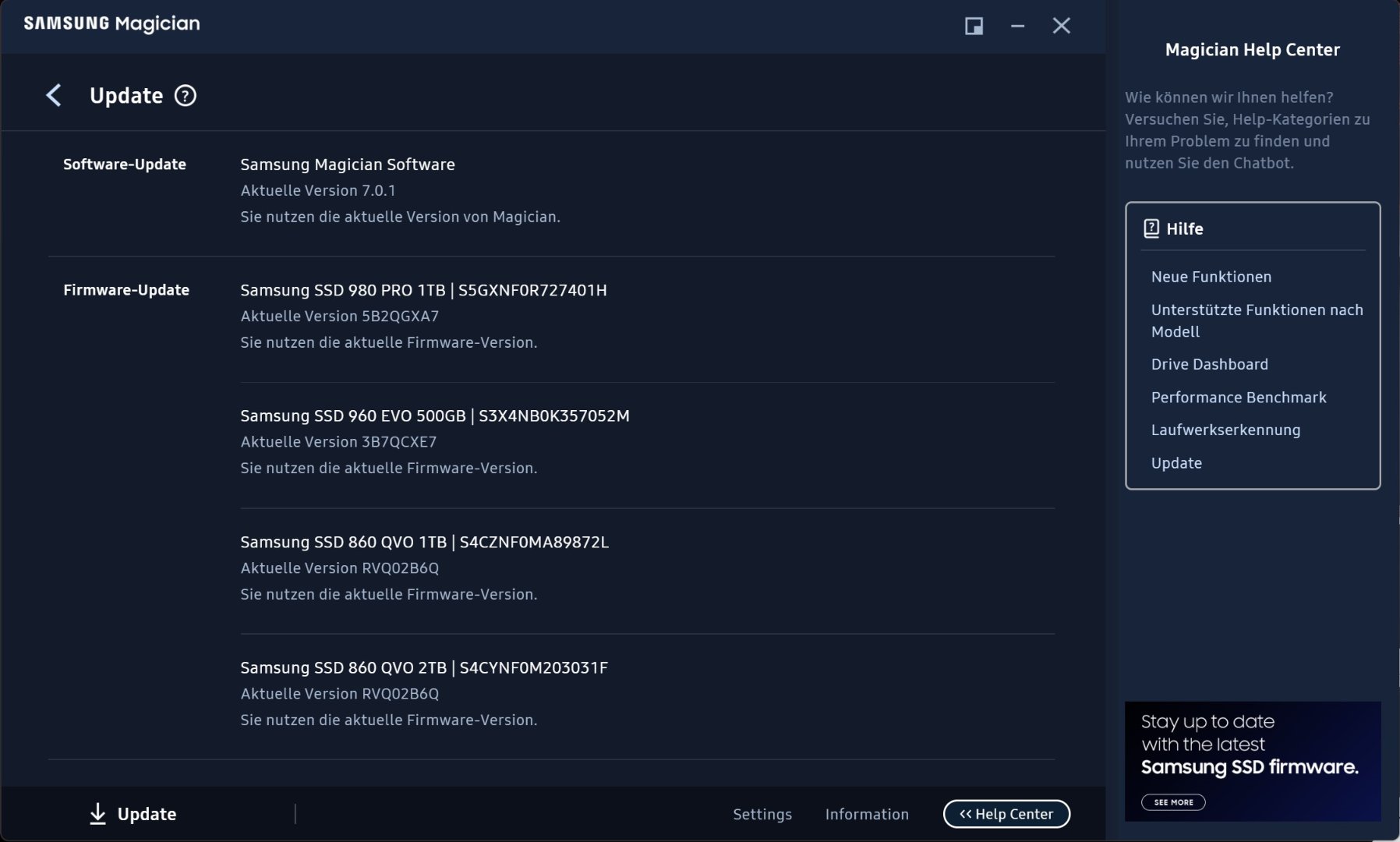Select the Samsung SSD 980 PRO 1TB entry

pos(423,290)
